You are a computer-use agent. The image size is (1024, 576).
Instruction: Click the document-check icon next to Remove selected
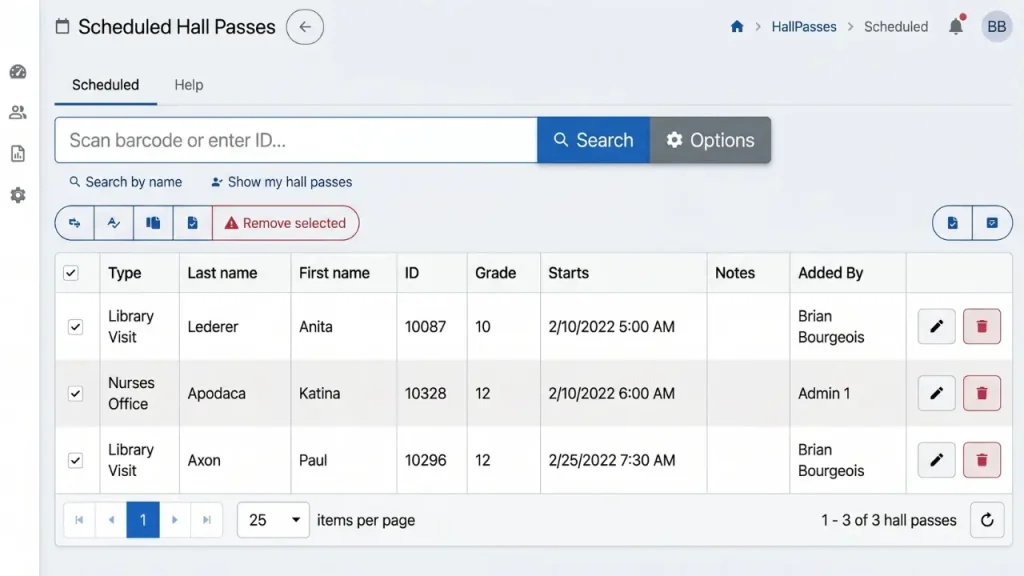coord(192,223)
